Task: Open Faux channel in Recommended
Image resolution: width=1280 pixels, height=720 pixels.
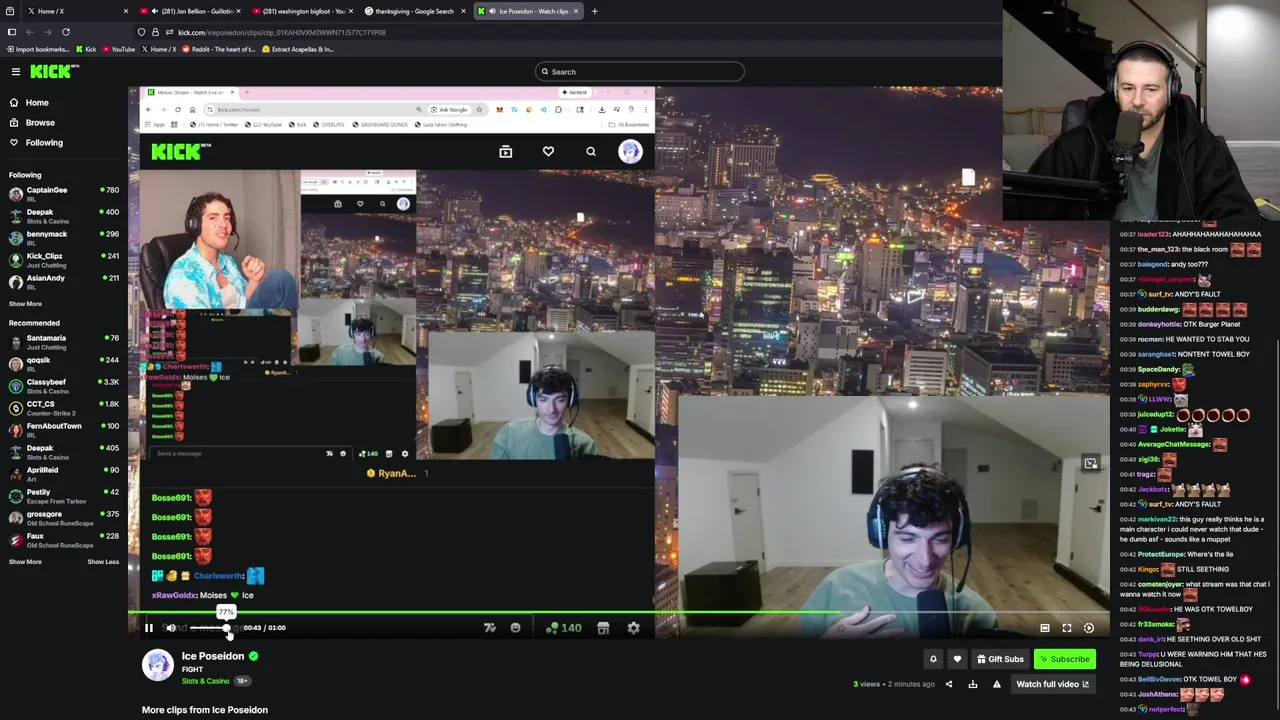Action: 64,540
